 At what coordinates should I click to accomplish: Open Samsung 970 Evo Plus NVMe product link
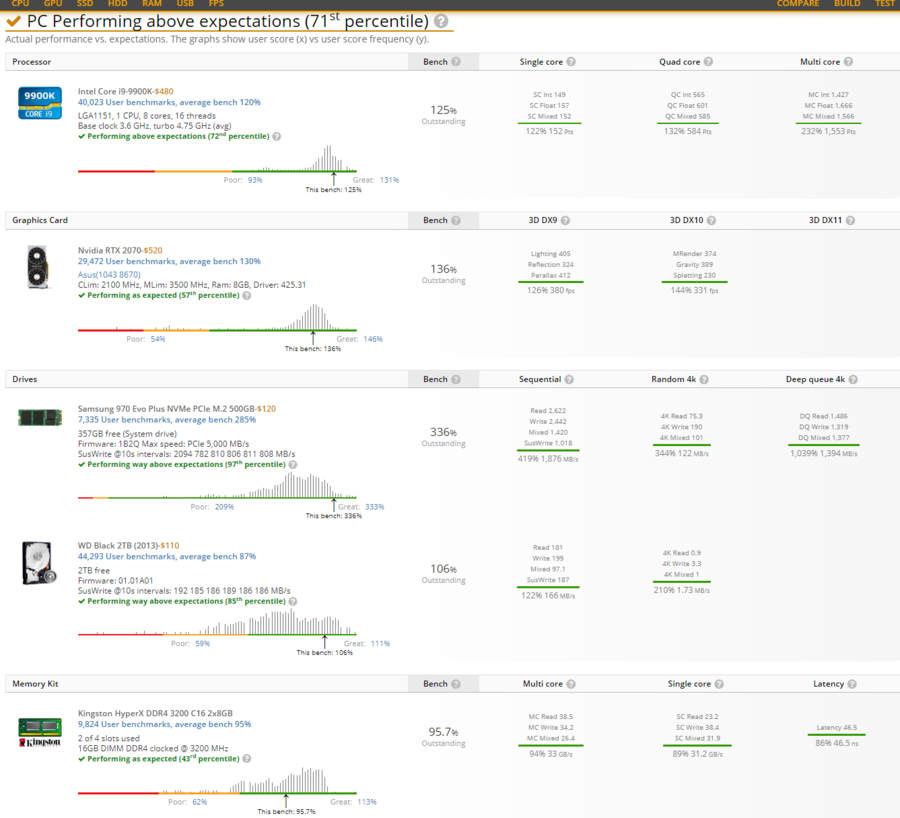tap(166, 409)
